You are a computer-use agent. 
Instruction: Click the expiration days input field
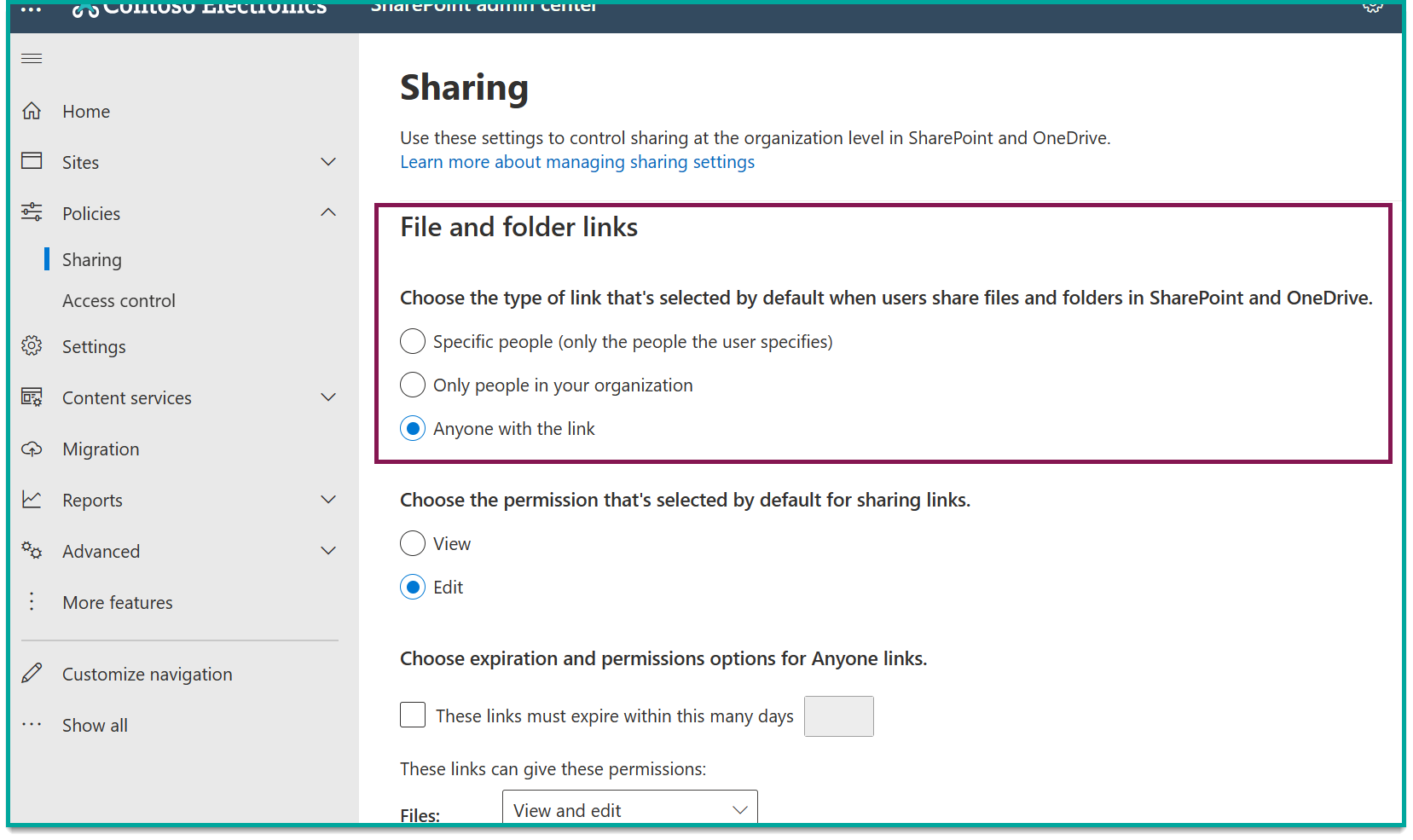point(838,715)
